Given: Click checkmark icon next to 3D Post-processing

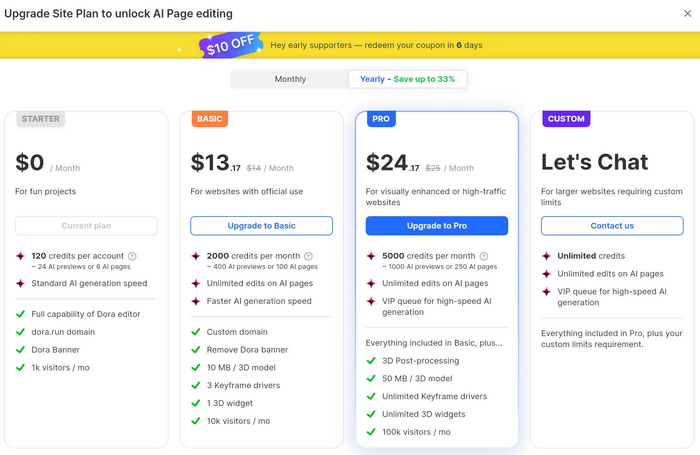Looking at the screenshot, I should point(371,360).
